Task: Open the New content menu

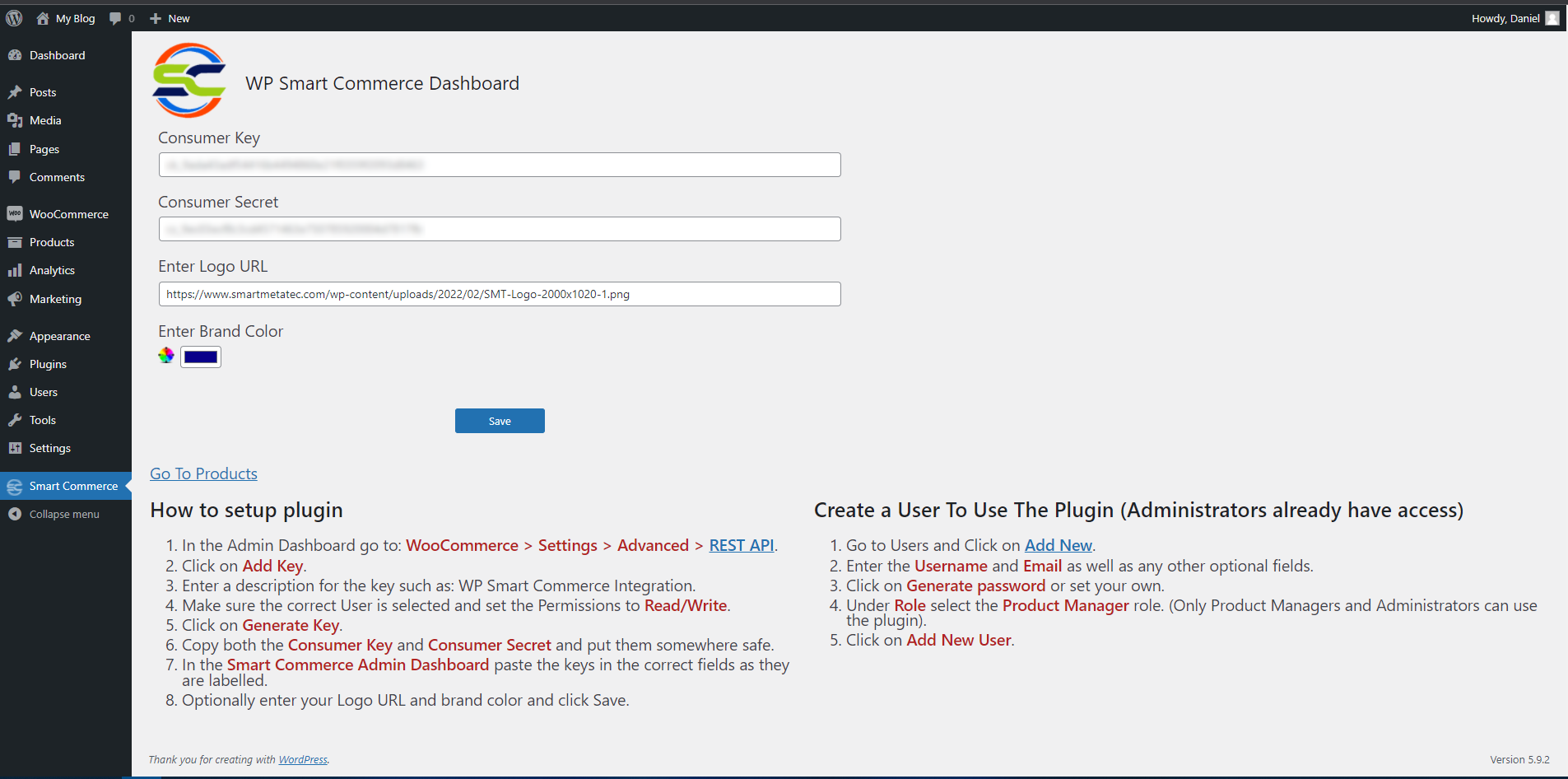Action: click(x=170, y=18)
